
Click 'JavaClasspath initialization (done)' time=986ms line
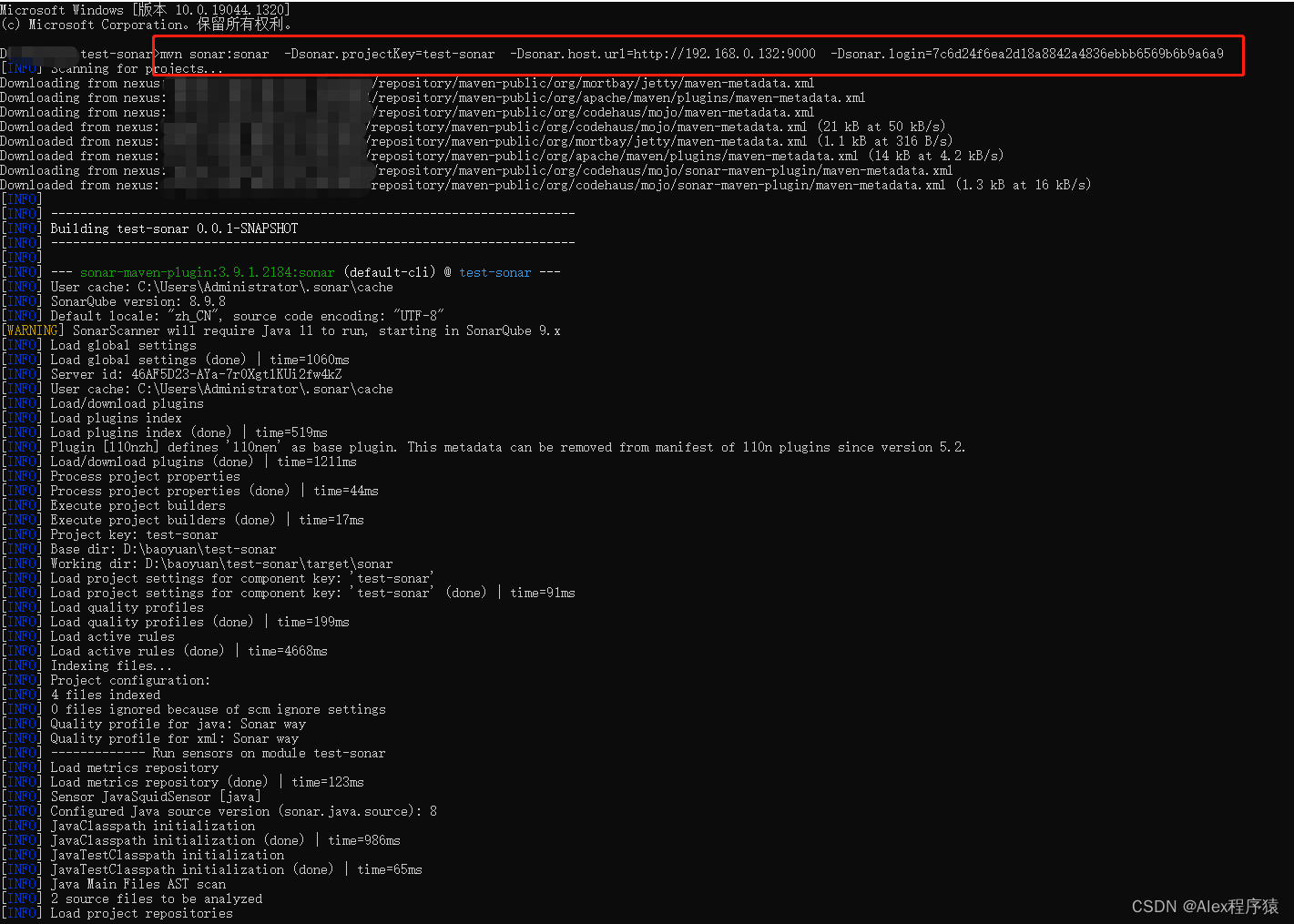[201, 840]
